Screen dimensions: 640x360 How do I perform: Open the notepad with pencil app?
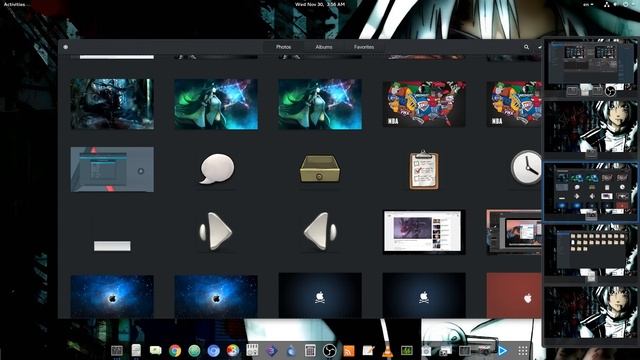368,351
